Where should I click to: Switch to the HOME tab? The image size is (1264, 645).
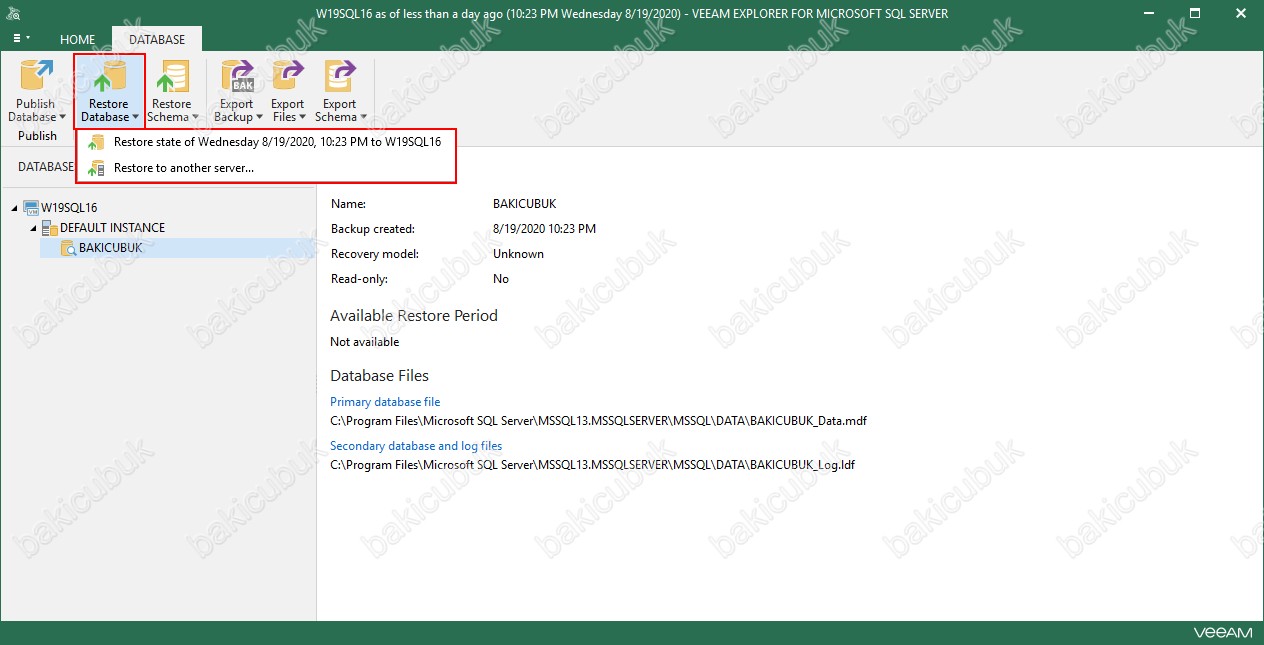77,40
